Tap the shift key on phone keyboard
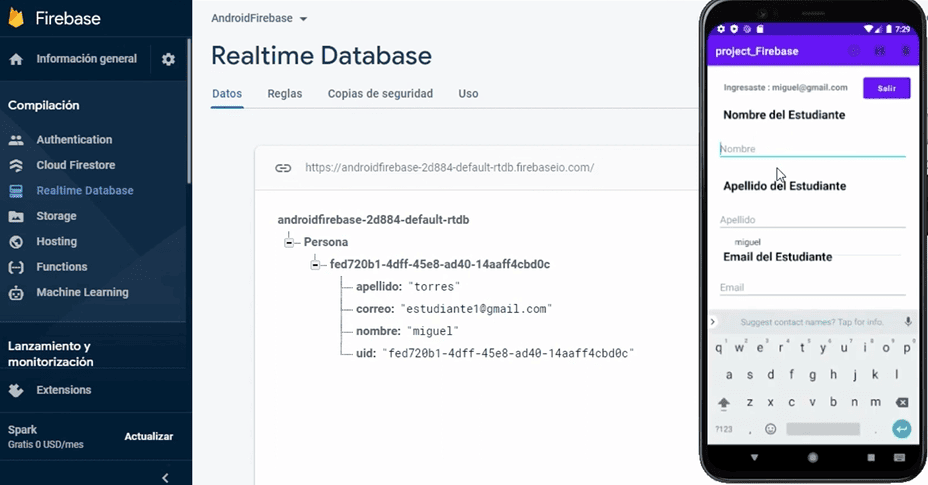Screen dimensions: 928x485 pyautogui.click(x=724, y=403)
